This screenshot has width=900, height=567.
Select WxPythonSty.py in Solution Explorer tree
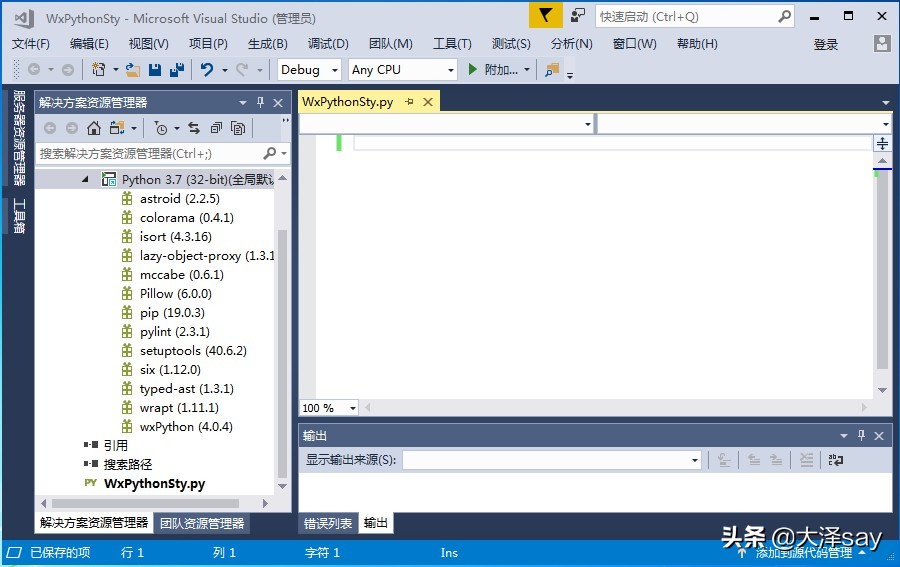pos(154,483)
